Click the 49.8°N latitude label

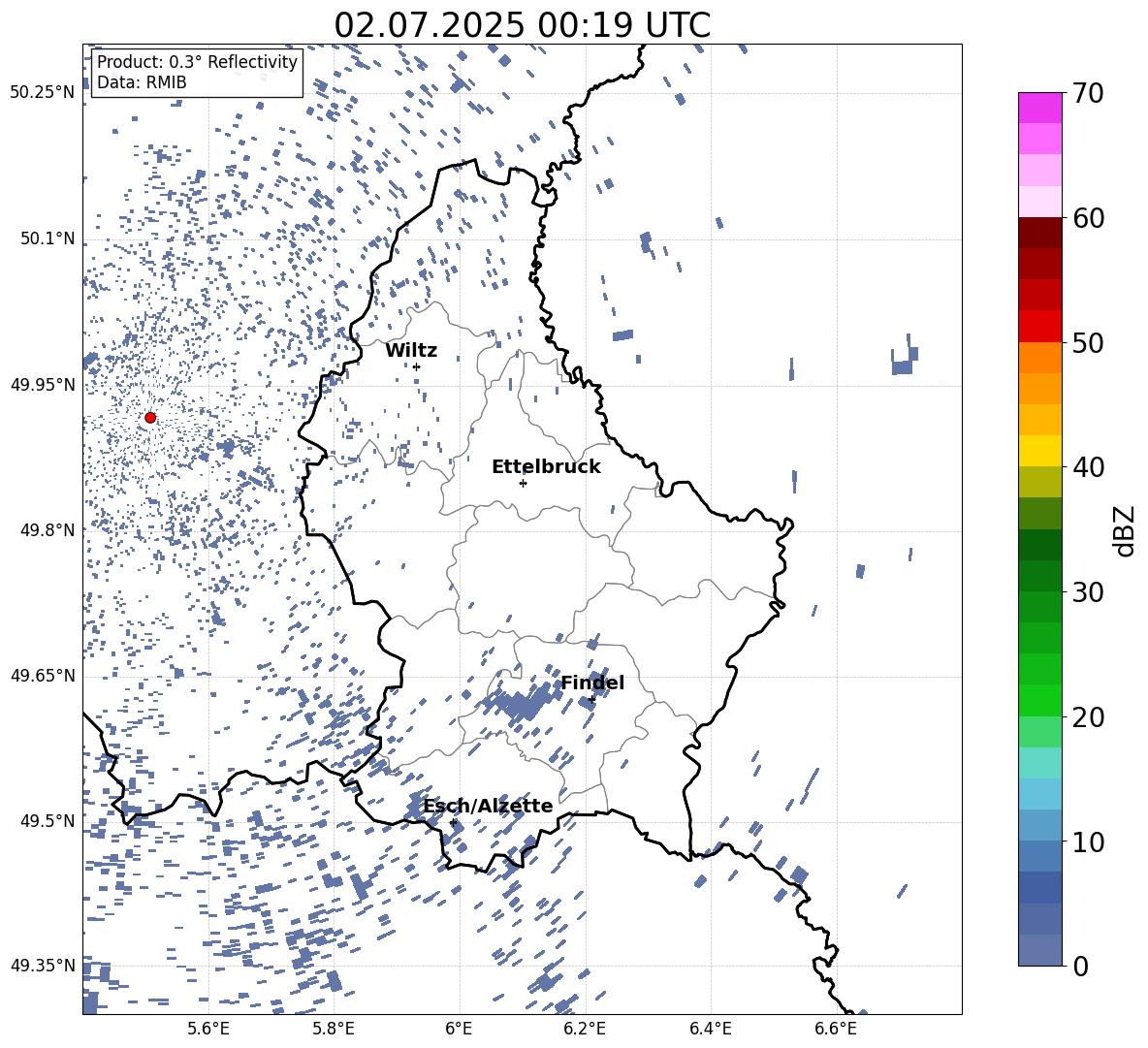point(48,530)
